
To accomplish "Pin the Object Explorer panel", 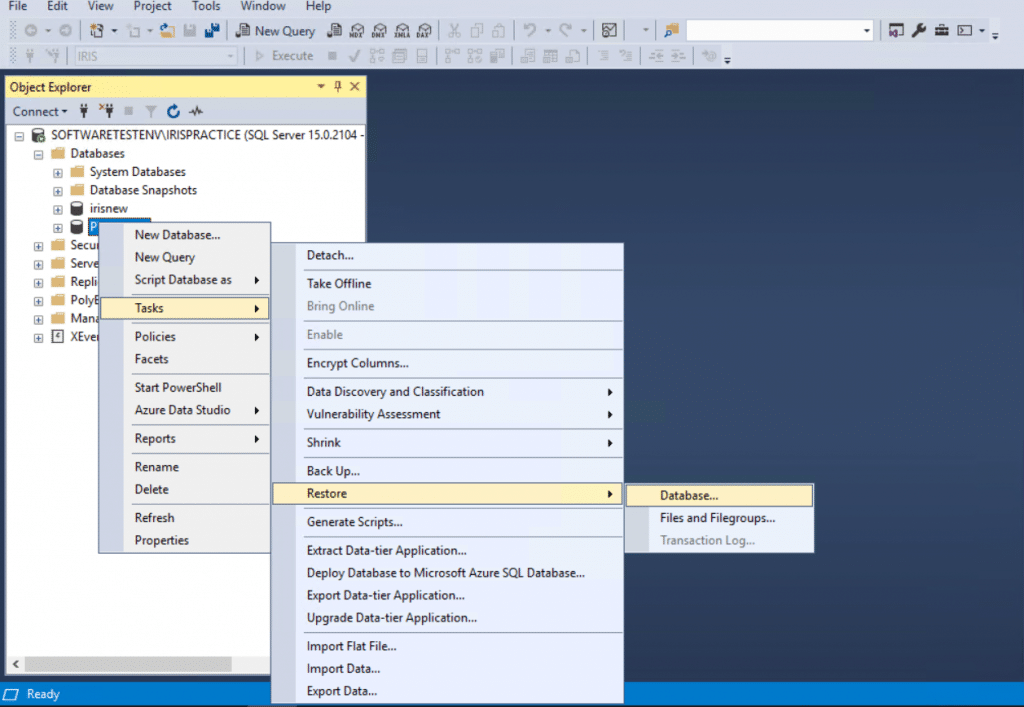I will [338, 87].
